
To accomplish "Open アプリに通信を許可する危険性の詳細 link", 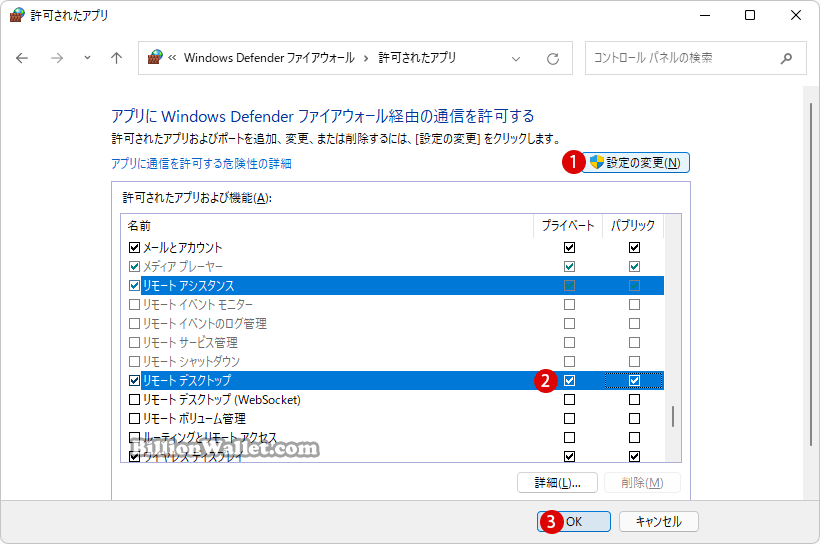I will click(x=201, y=164).
